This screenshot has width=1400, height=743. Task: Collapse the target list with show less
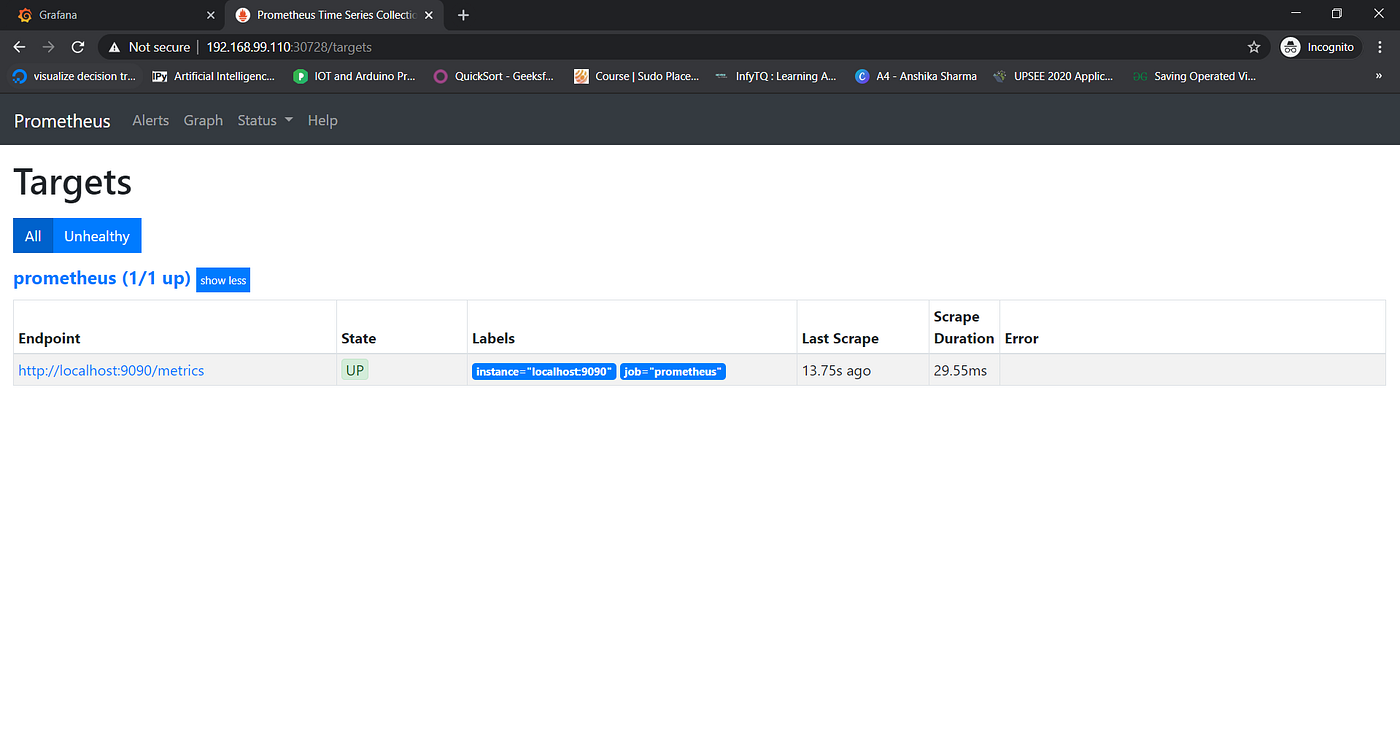(x=223, y=280)
